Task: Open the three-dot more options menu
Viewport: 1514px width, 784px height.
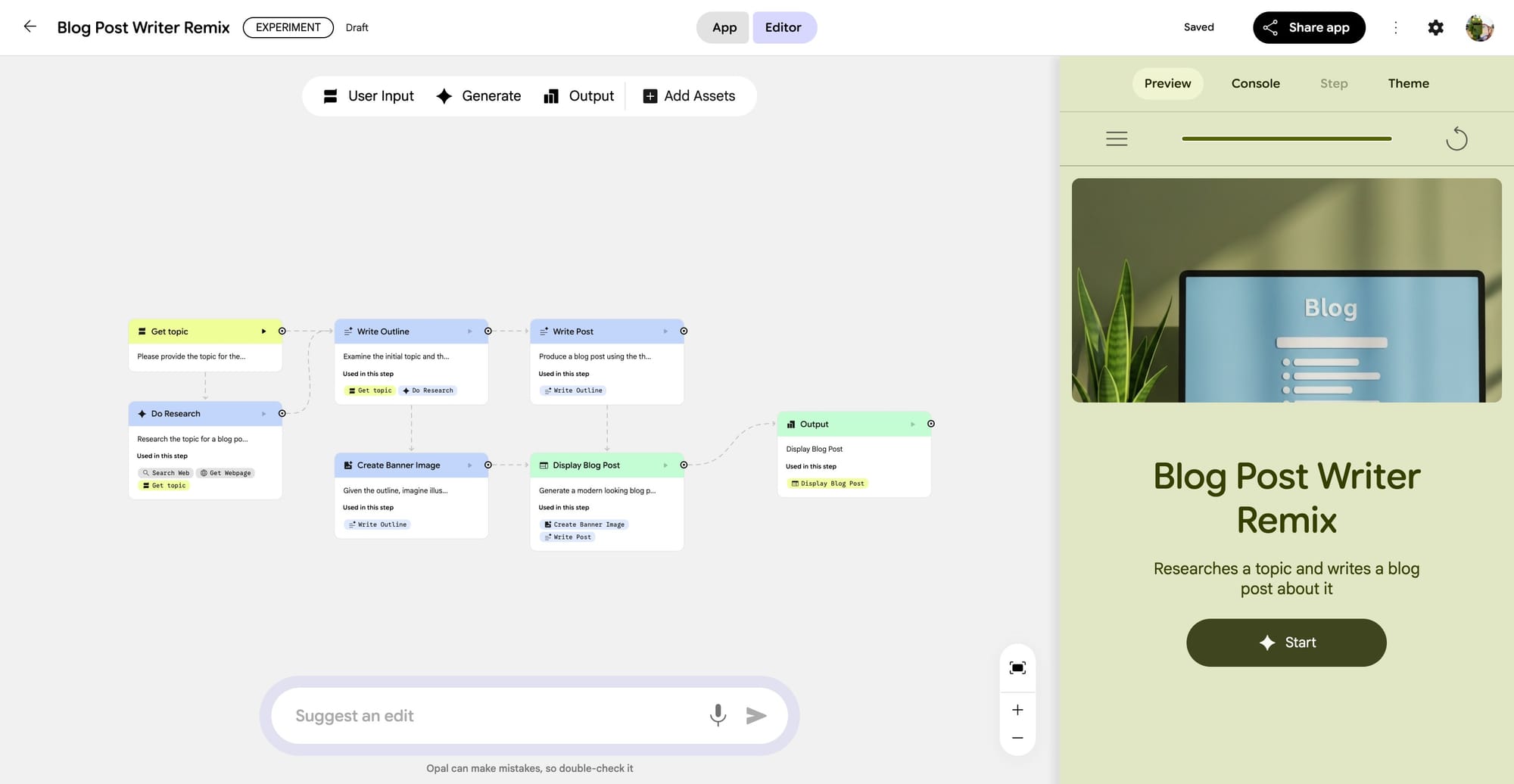Action: coord(1395,28)
